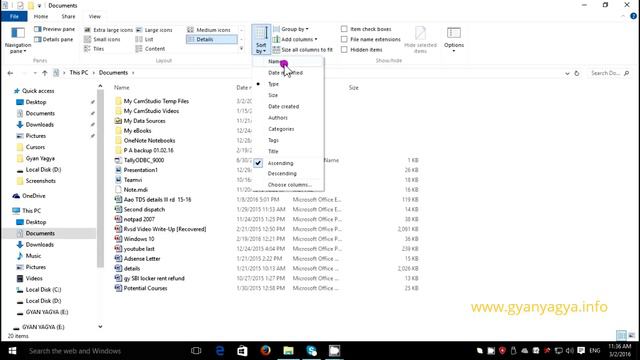Open the Add columns dropdown
Image resolution: width=640 pixels, height=360 pixels.
(x=295, y=39)
